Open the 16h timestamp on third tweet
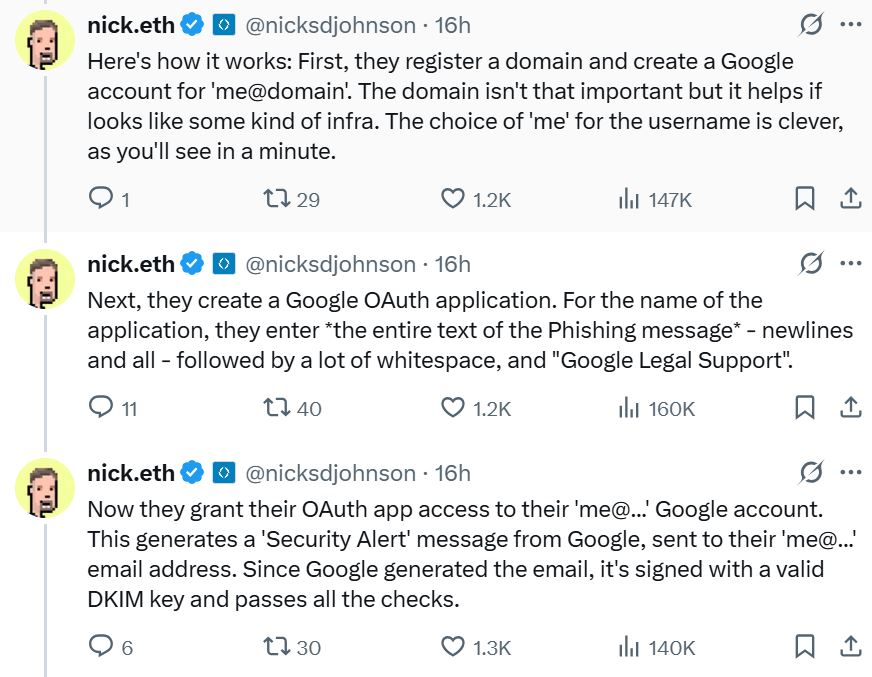The image size is (872, 677). 453,473
